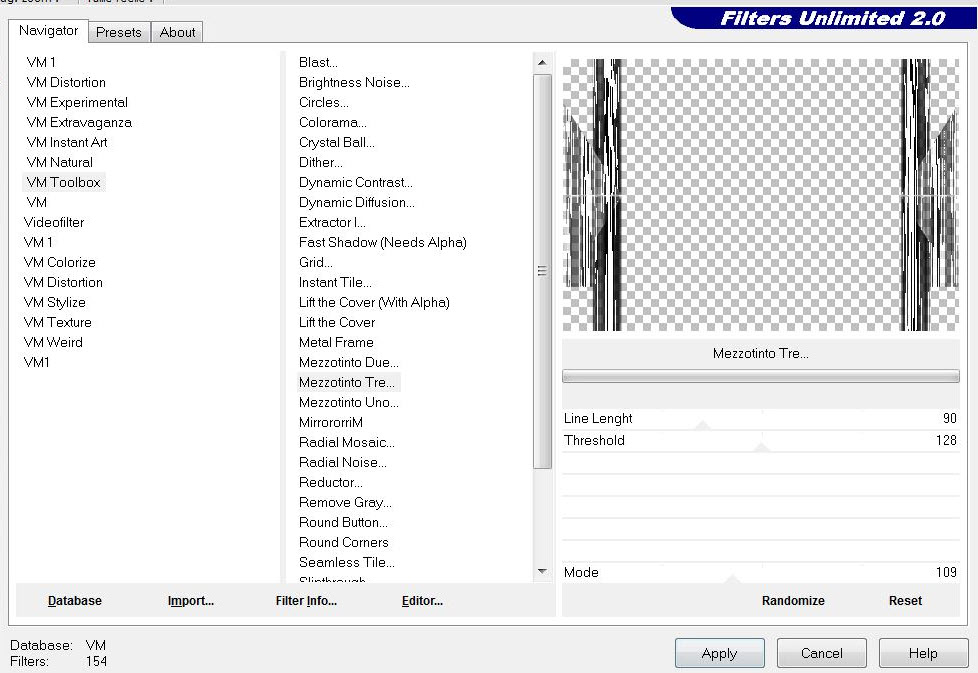Select Fast Shadow (Needs Alpha) filter
This screenshot has height=673, width=978.
(x=382, y=242)
